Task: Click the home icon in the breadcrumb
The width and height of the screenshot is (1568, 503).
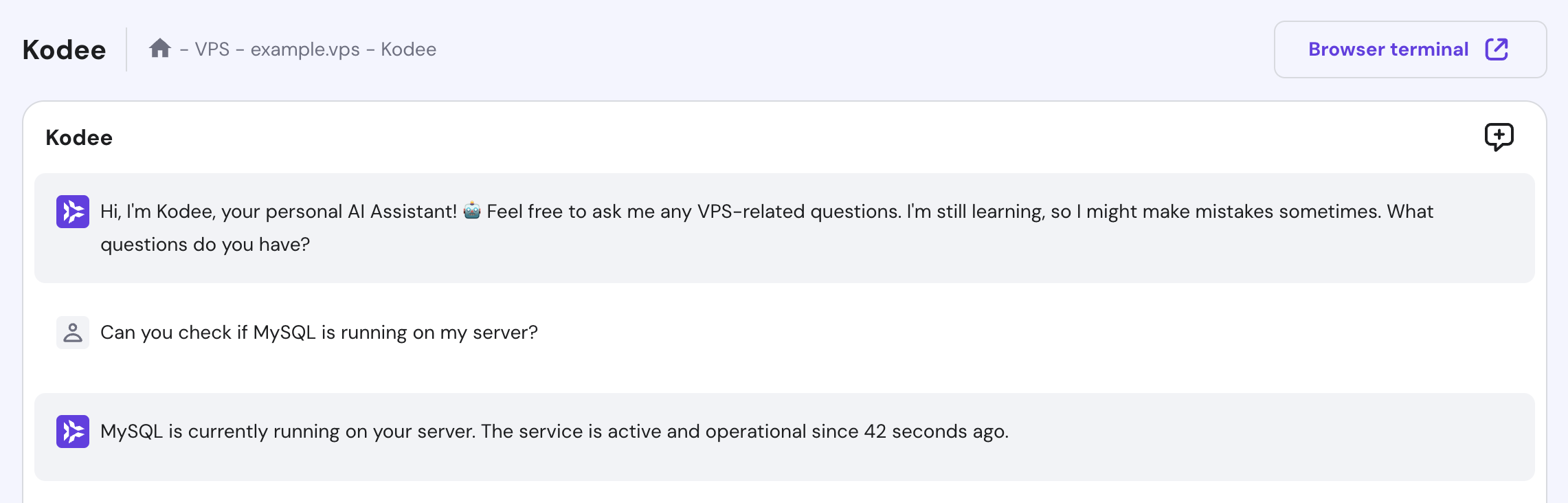Action: click(159, 49)
